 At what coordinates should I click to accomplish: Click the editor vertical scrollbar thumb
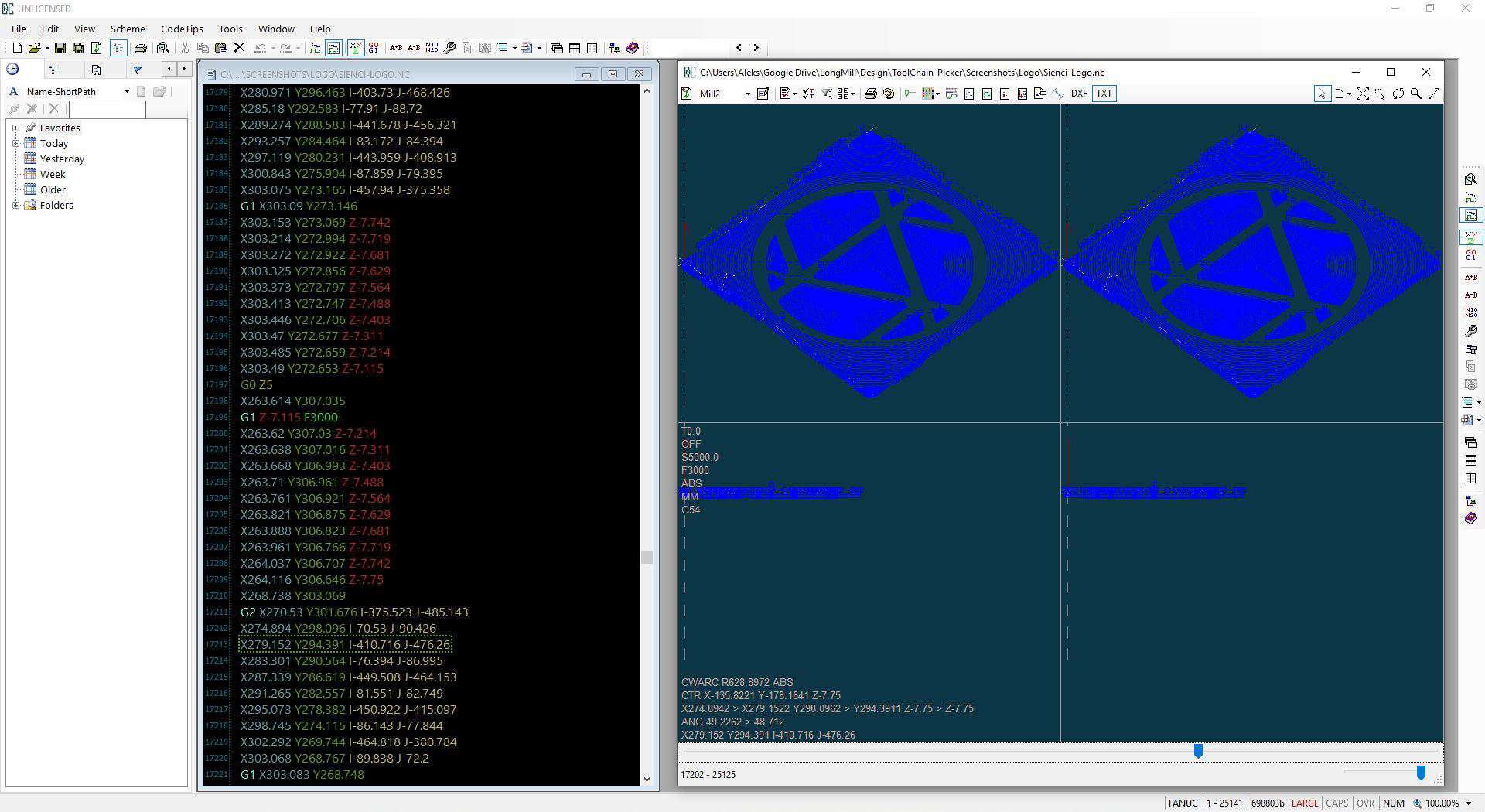point(647,557)
